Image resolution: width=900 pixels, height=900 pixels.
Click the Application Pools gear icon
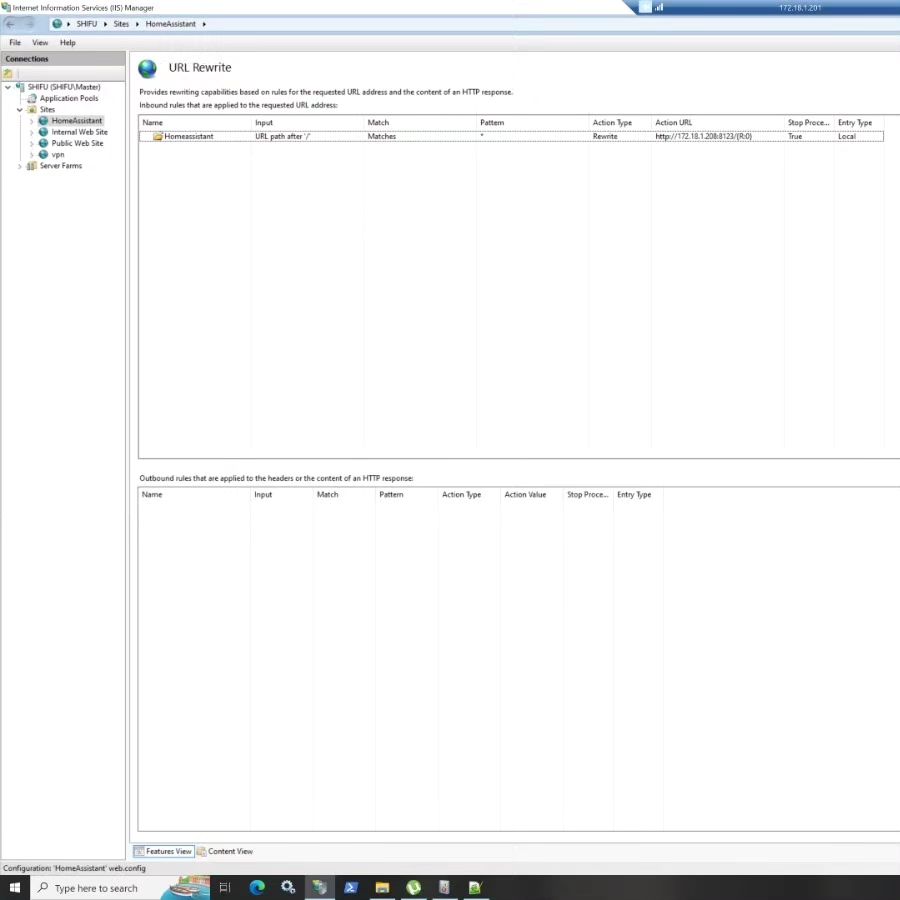click(x=32, y=98)
